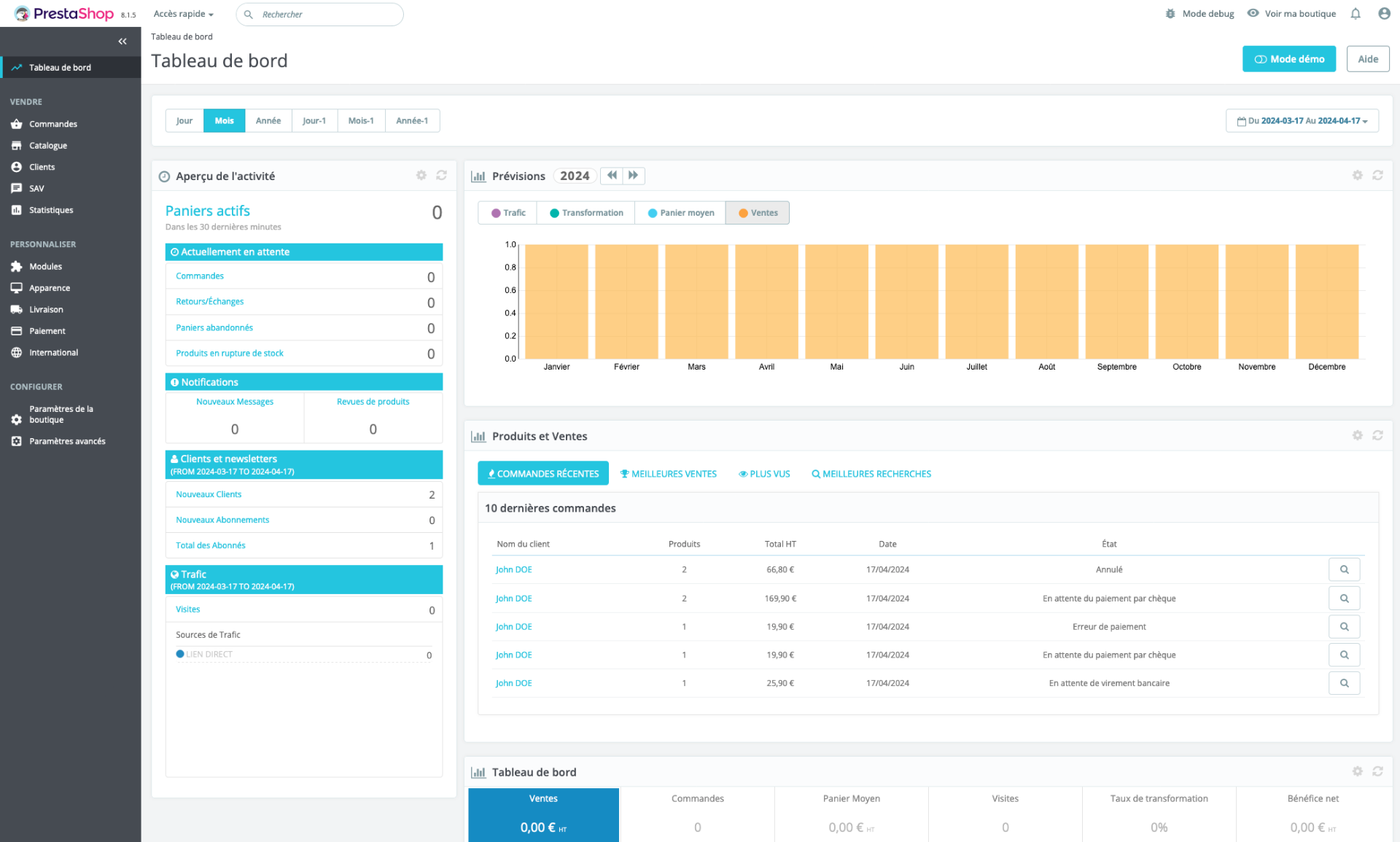
Task: Switch to the Meilleures Ventes tab
Action: tap(668, 474)
